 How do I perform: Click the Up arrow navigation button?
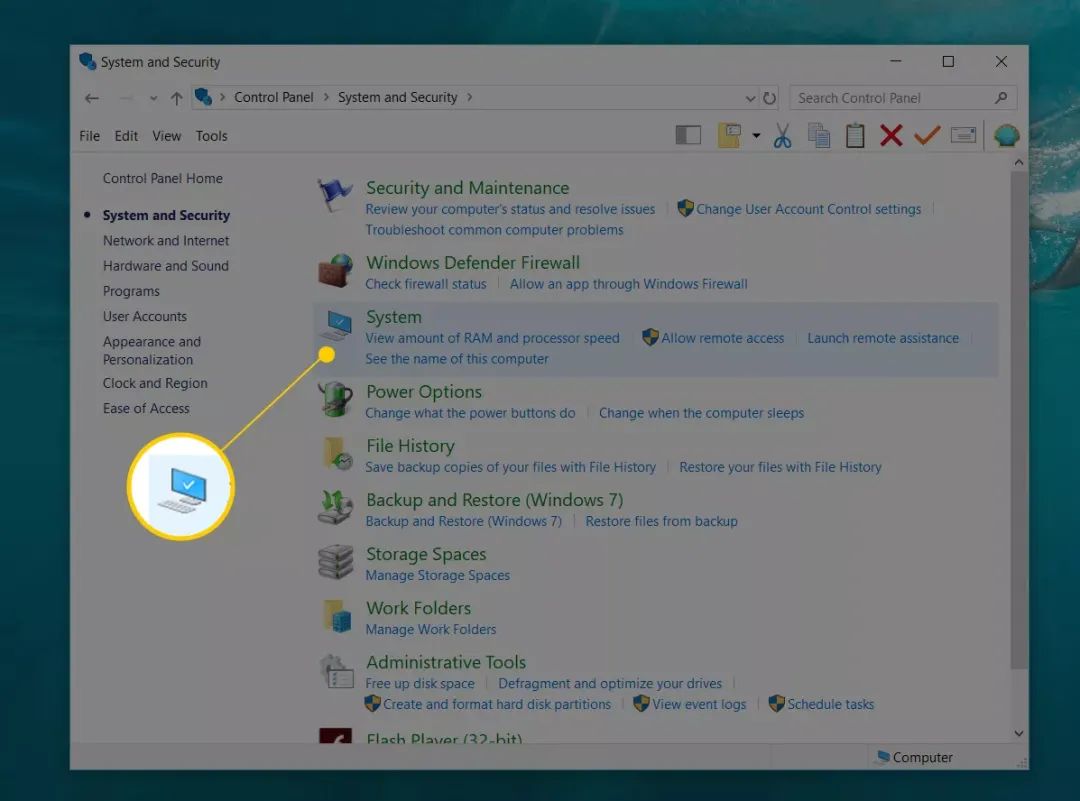176,98
